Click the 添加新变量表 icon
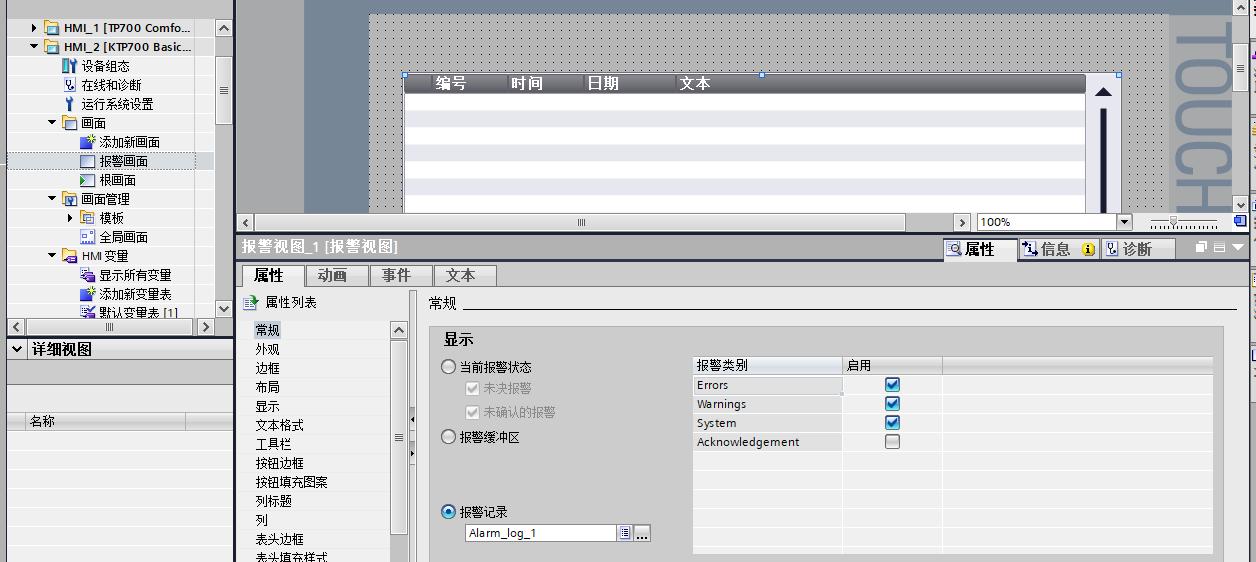Image resolution: width=1256 pixels, height=562 pixels. coord(87,294)
